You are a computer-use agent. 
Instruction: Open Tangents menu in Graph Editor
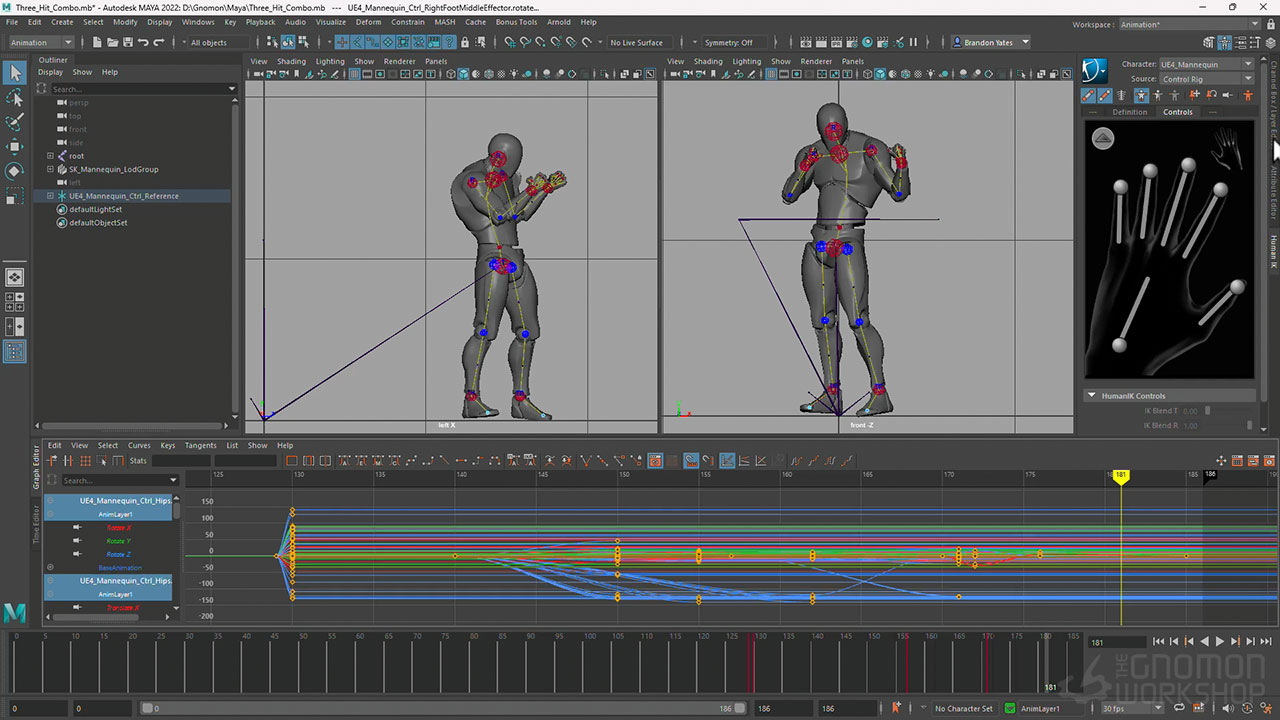pyautogui.click(x=200, y=445)
